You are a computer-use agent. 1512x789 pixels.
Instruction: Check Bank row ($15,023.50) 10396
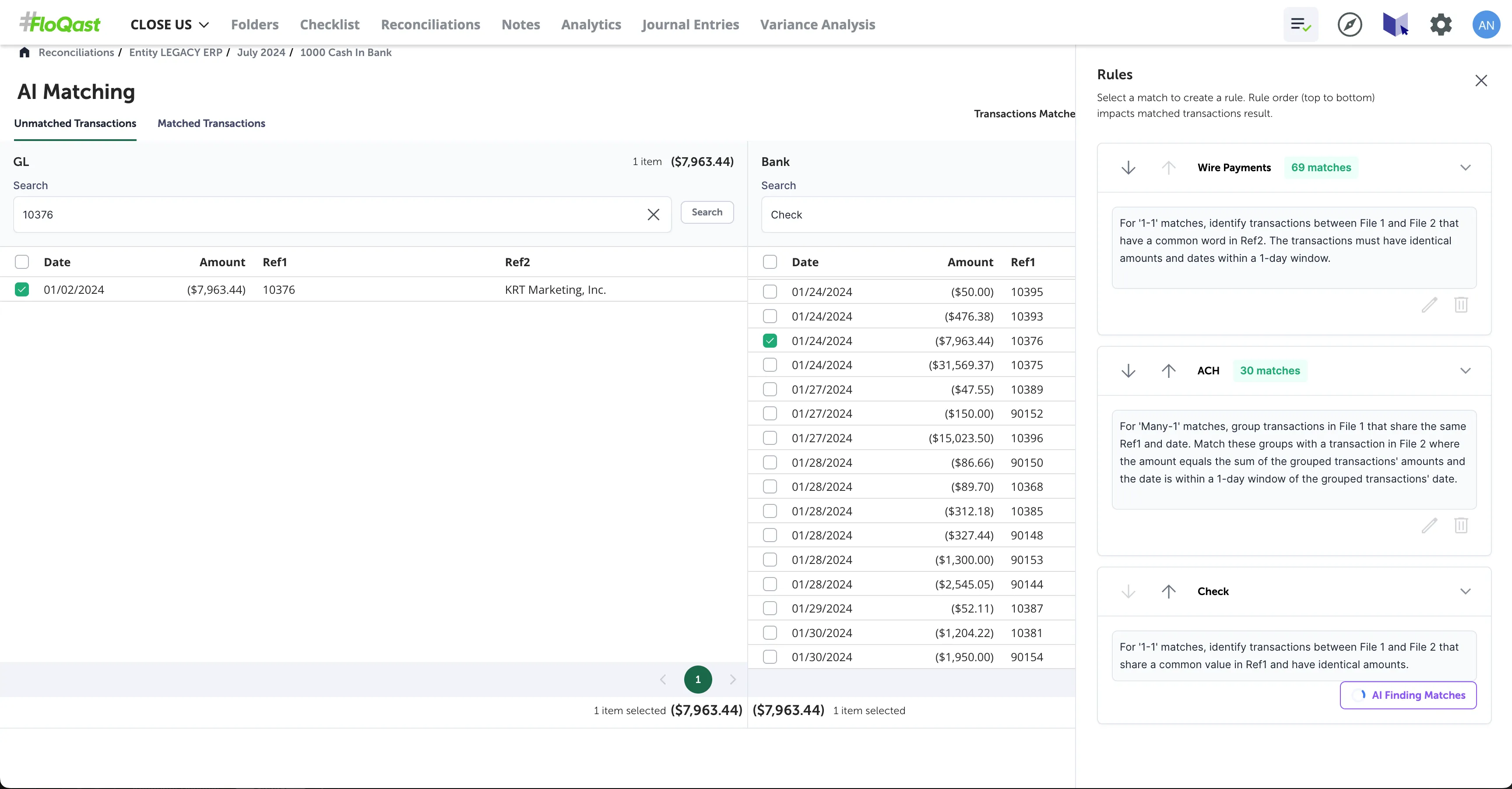[x=770, y=438]
